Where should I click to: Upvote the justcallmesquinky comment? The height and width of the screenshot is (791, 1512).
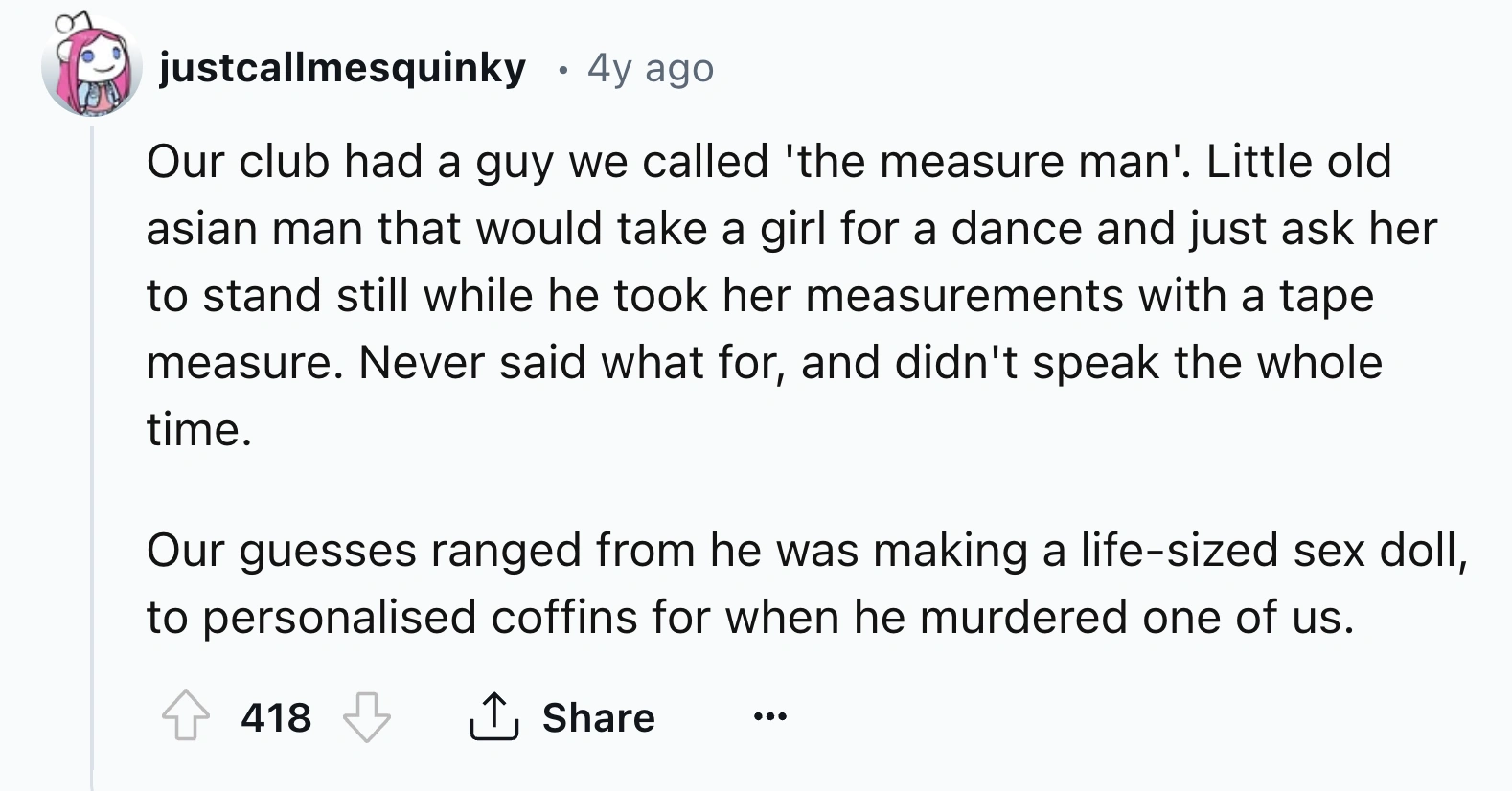(x=185, y=716)
